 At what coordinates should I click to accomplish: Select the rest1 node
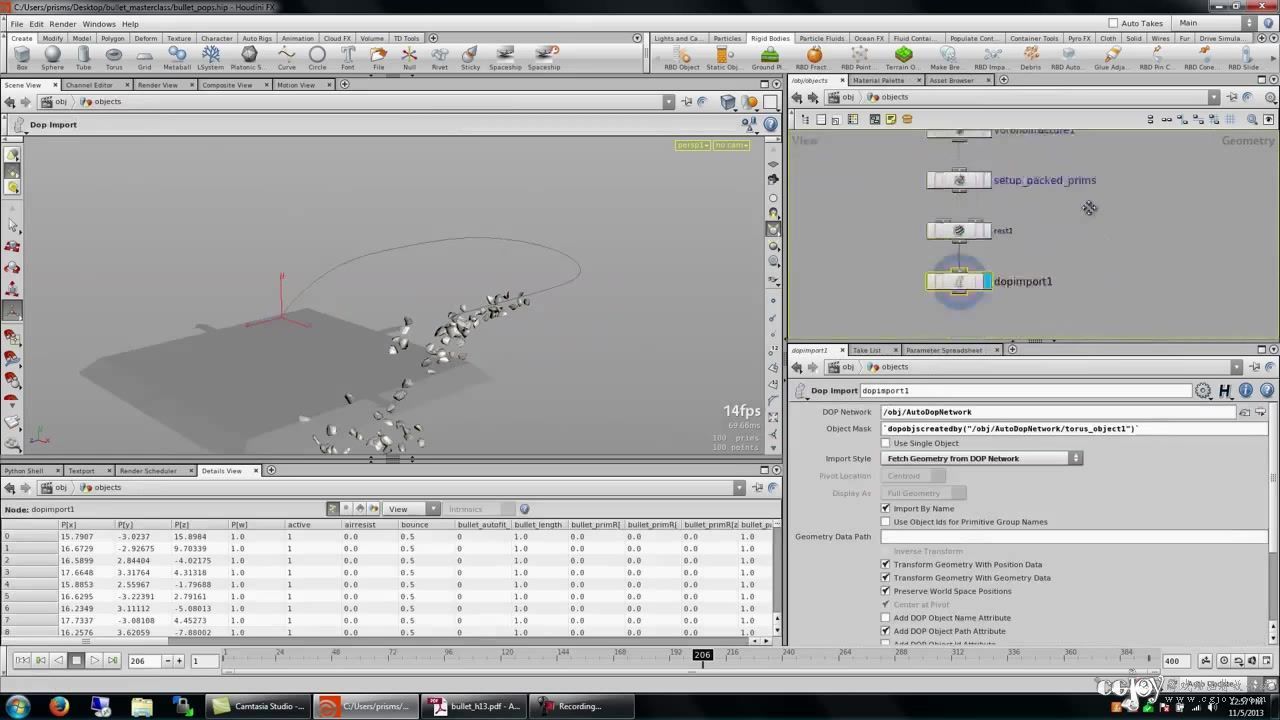click(958, 231)
